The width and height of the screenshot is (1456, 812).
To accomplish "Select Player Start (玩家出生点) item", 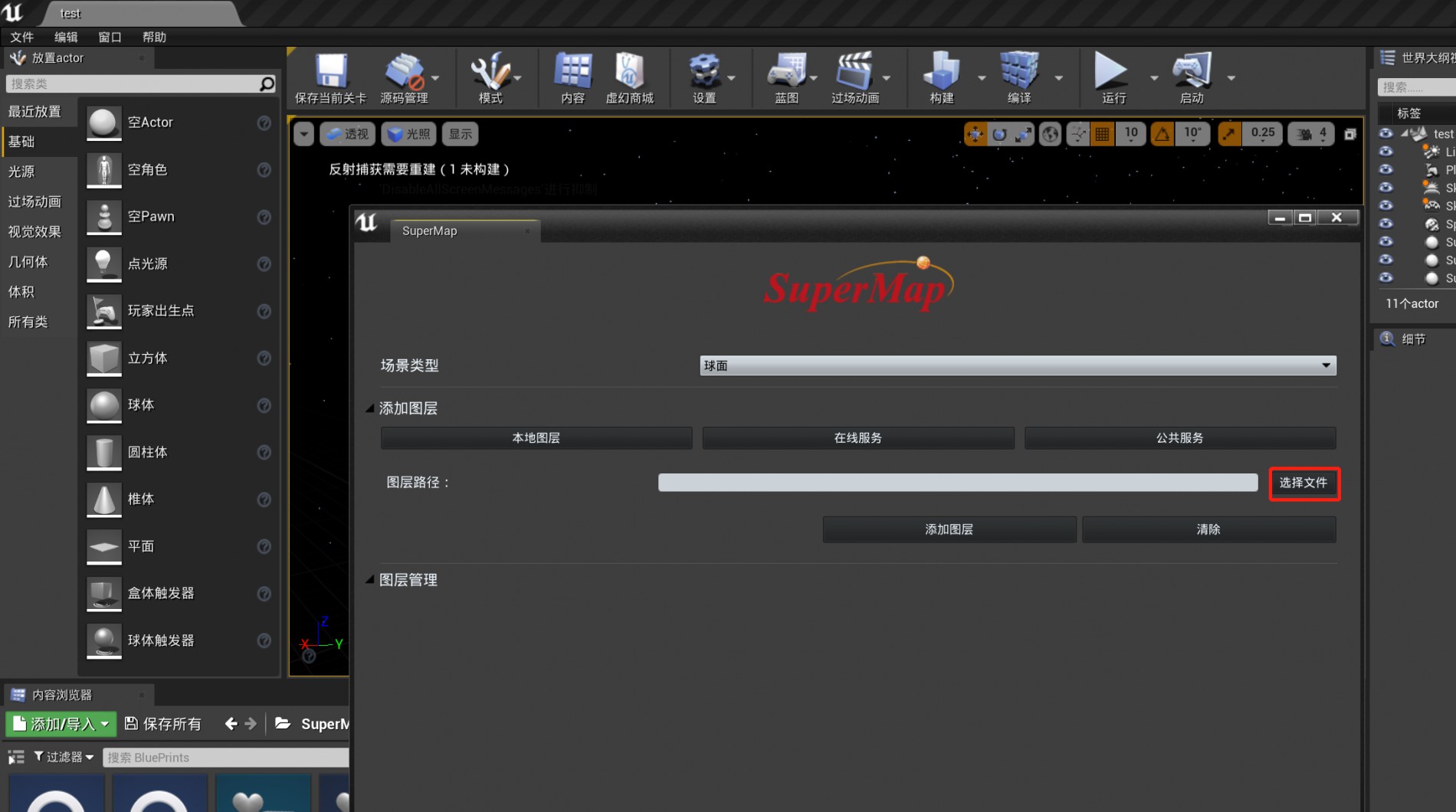I will click(179, 311).
